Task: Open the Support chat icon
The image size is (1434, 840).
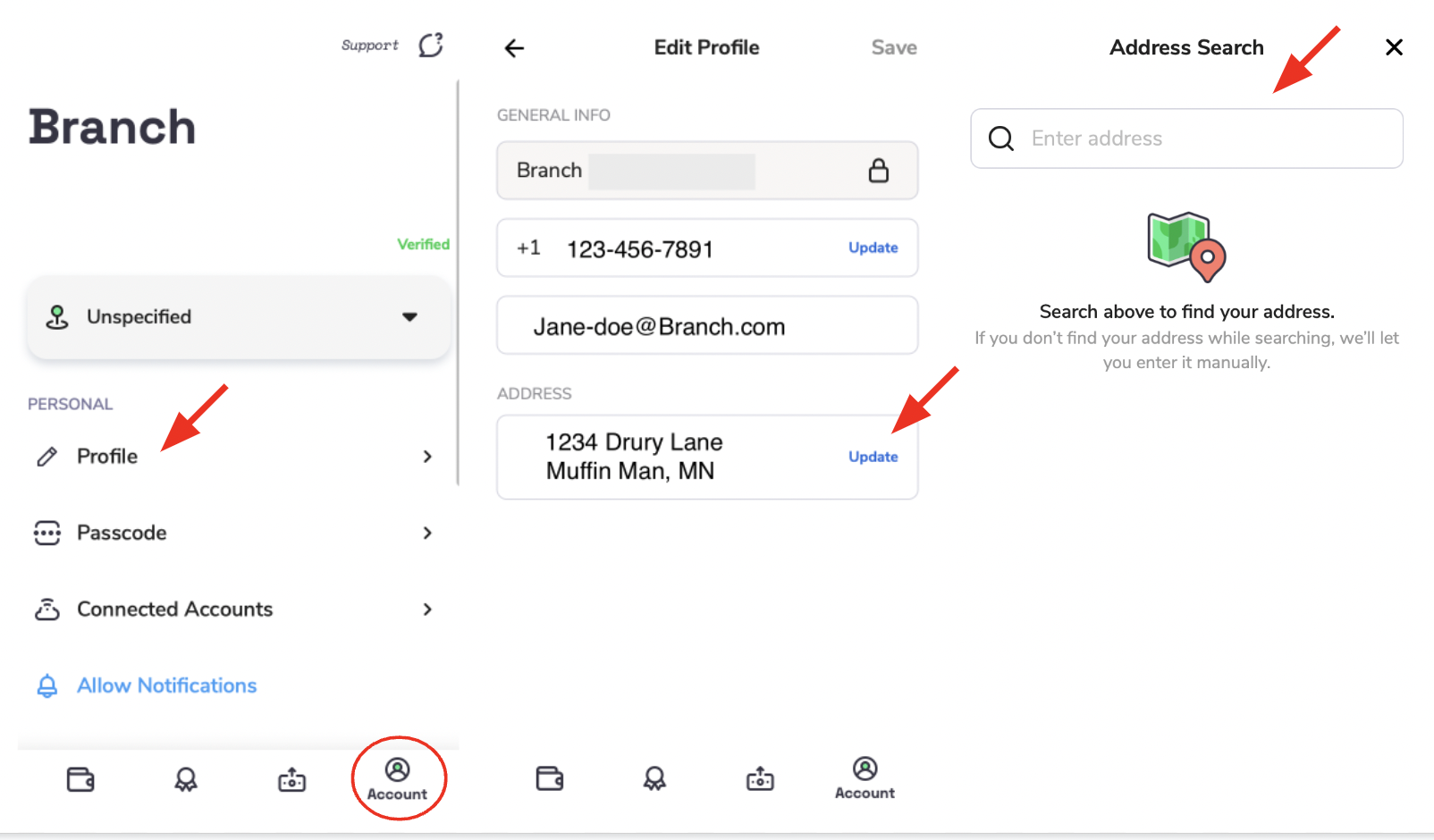Action: pyautogui.click(x=430, y=45)
